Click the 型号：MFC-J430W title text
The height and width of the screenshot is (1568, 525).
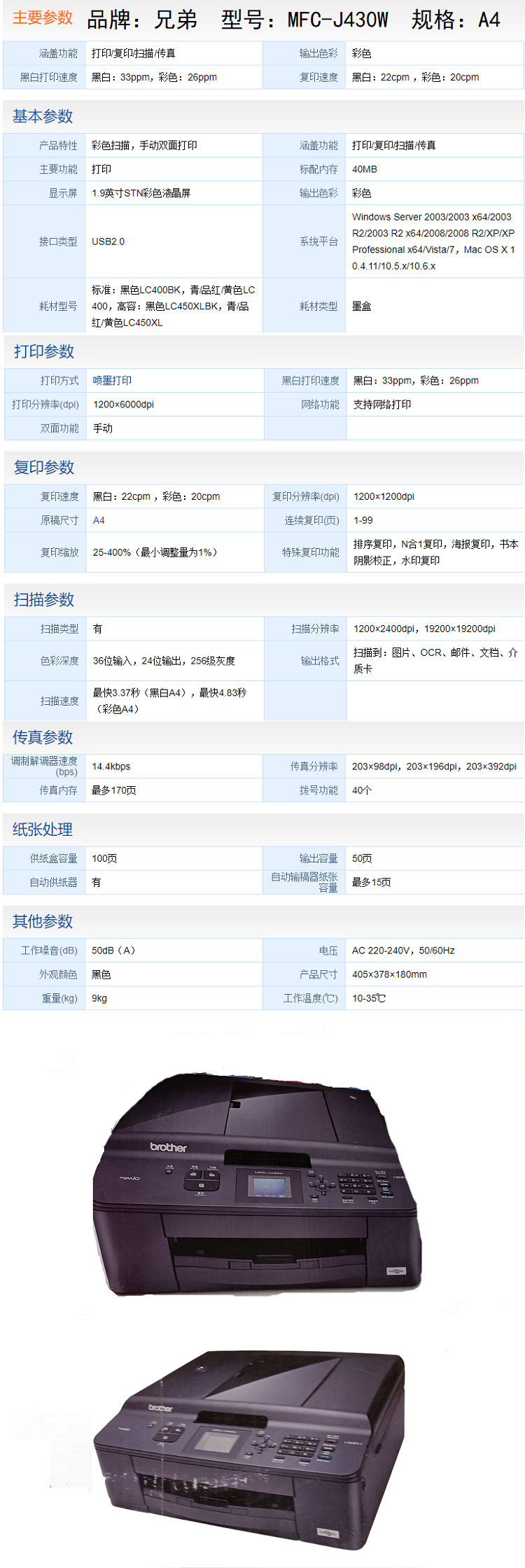pyautogui.click(x=304, y=20)
